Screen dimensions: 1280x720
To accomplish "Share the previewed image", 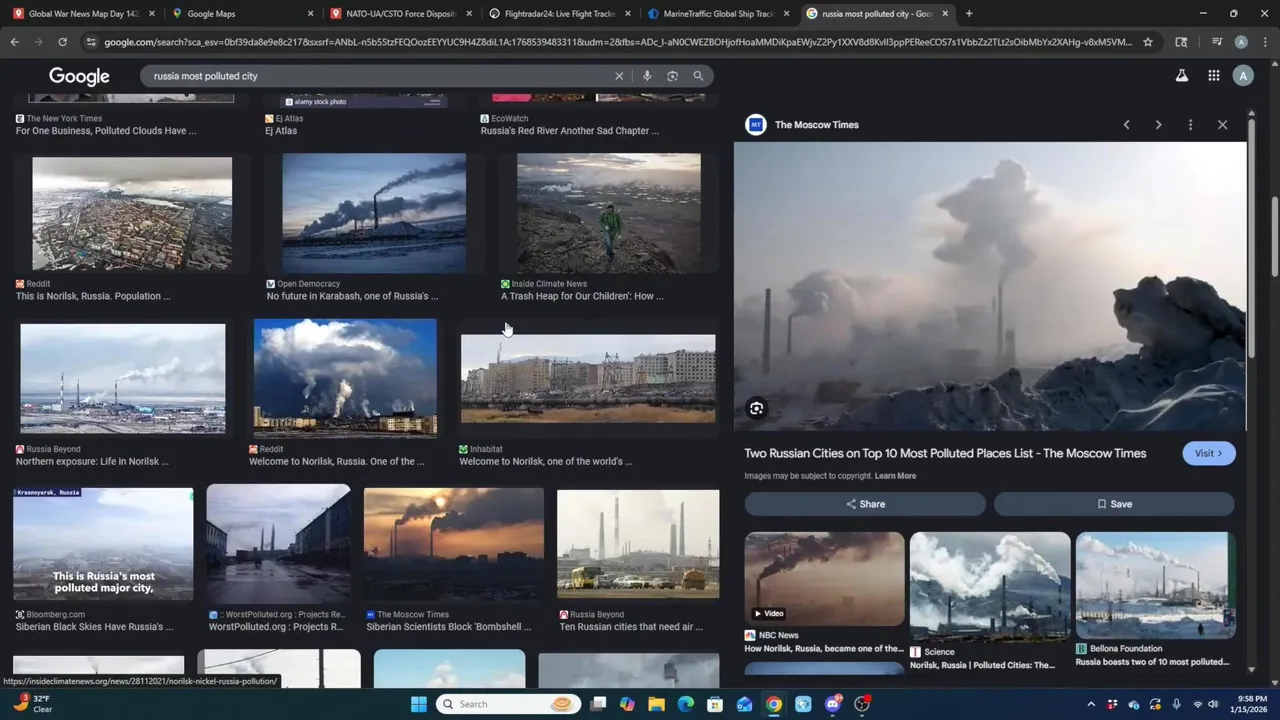I will [x=865, y=504].
